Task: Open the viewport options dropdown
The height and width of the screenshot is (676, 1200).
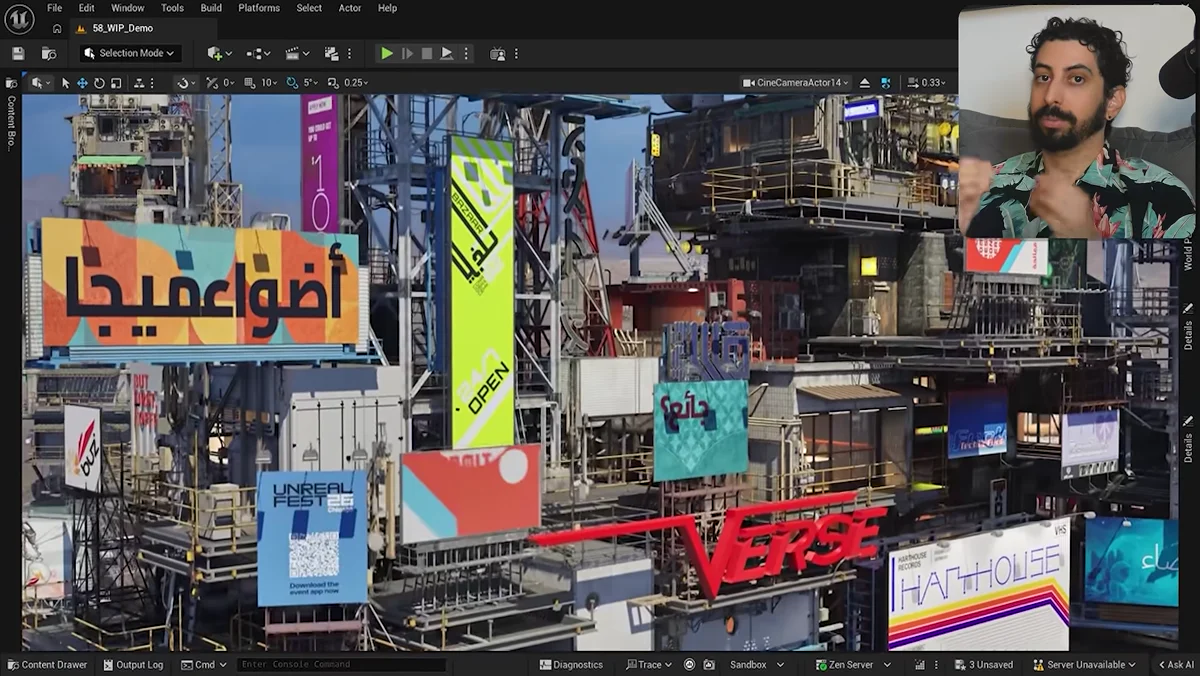Action: pos(41,82)
